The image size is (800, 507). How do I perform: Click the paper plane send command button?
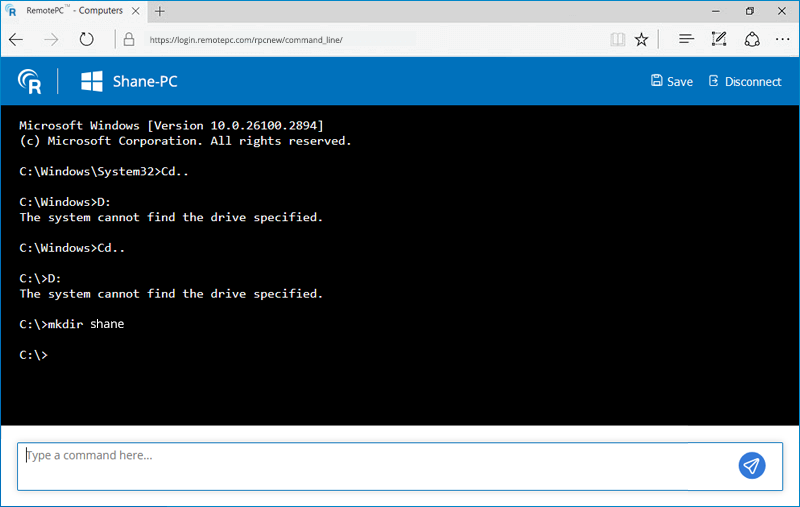[x=752, y=465]
